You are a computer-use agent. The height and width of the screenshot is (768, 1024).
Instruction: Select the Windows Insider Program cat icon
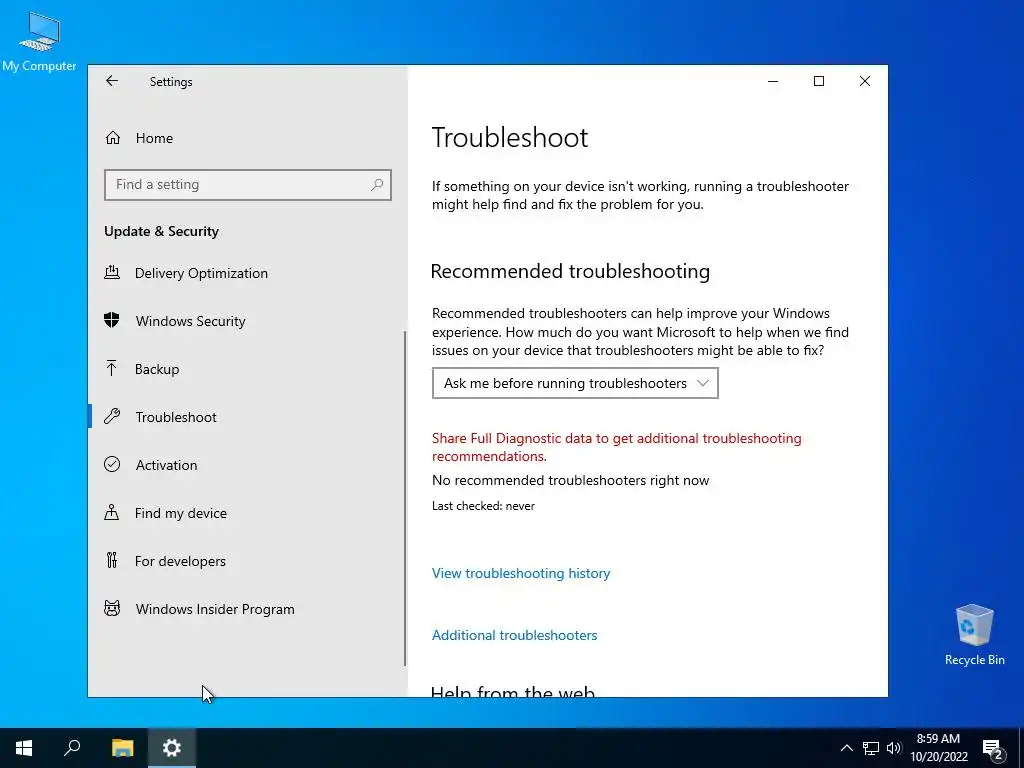click(x=112, y=609)
